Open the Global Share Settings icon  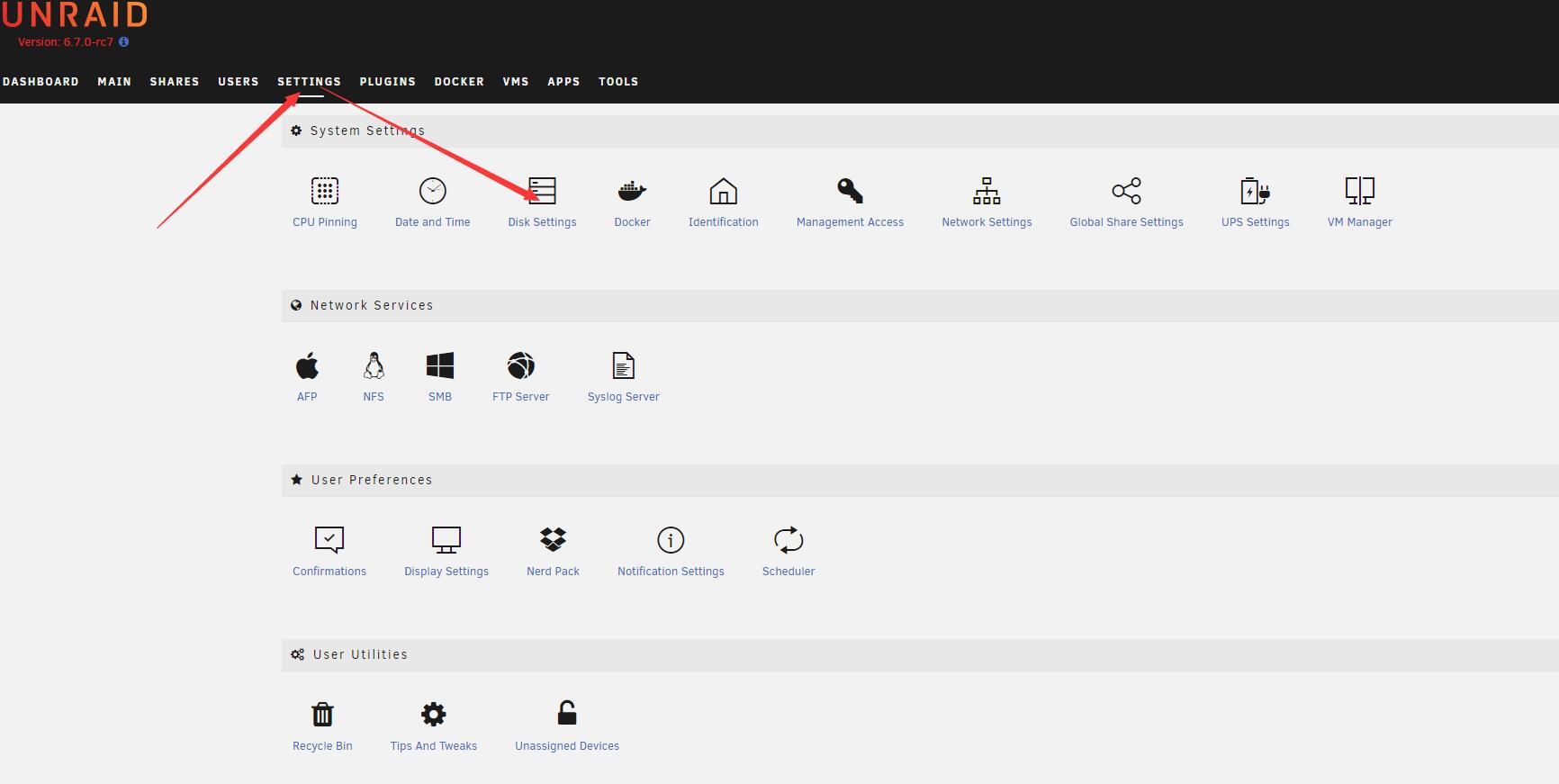[1126, 191]
